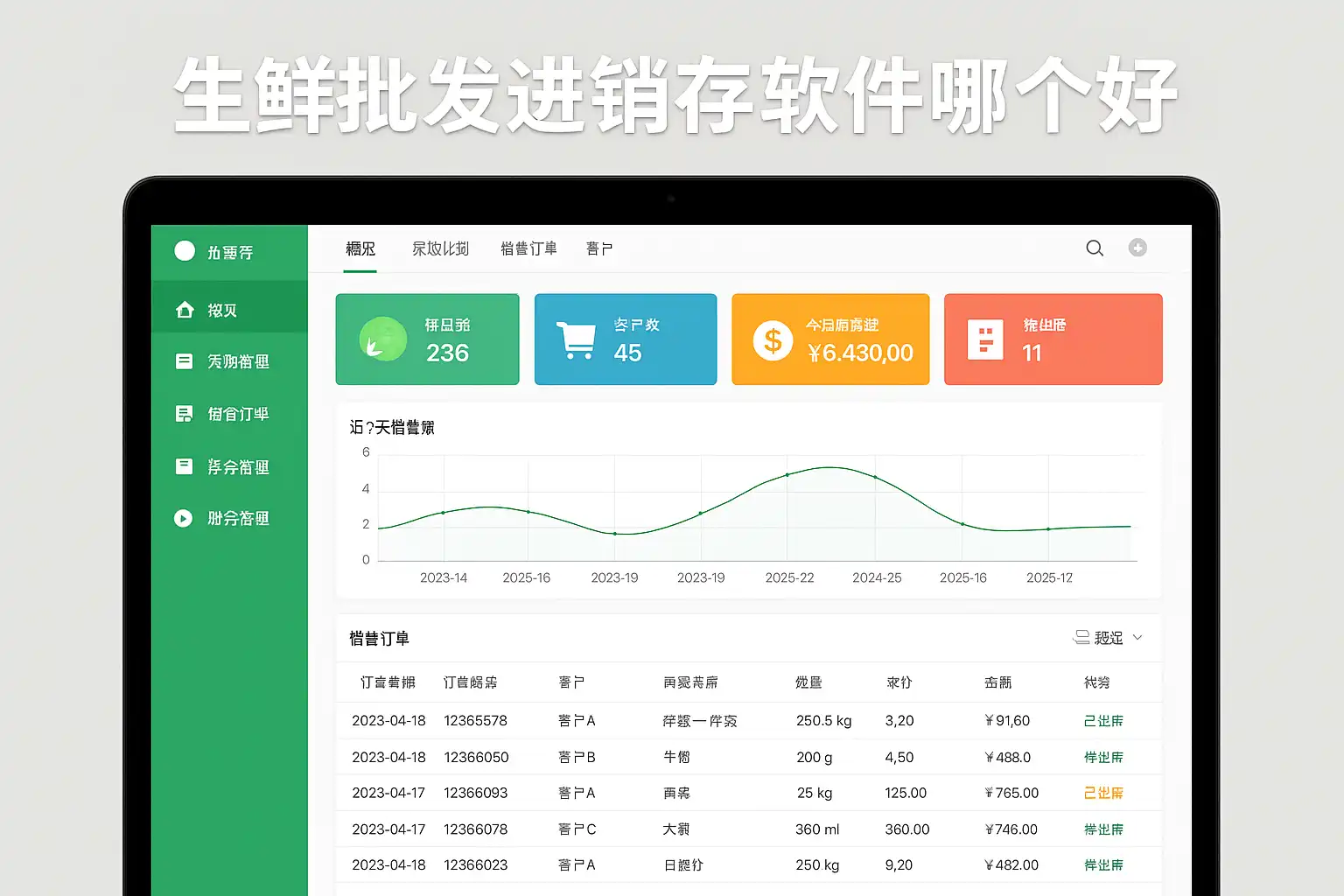
Task: Click the play-circle icon in the sidebar
Action: point(183,518)
